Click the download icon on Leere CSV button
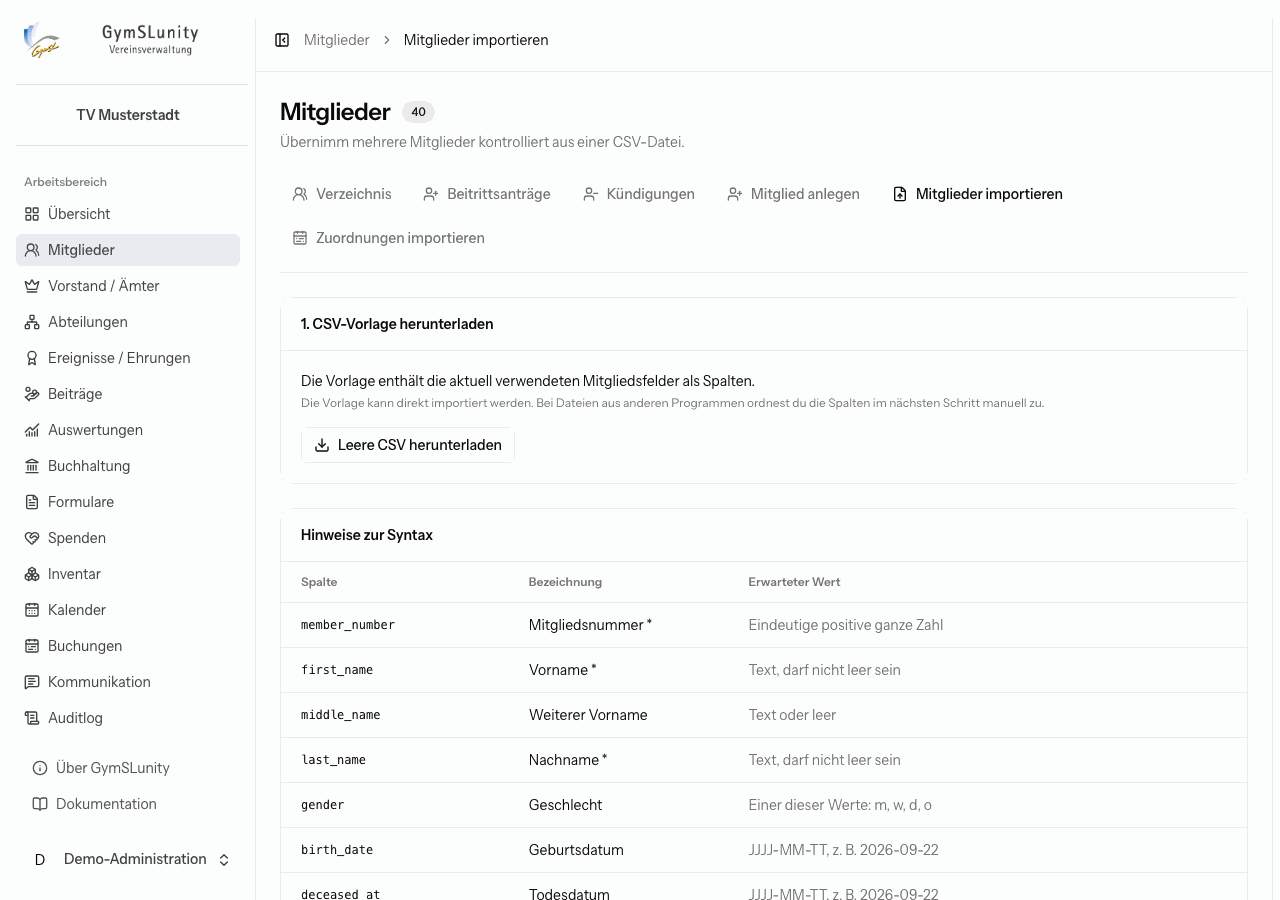 coord(322,445)
